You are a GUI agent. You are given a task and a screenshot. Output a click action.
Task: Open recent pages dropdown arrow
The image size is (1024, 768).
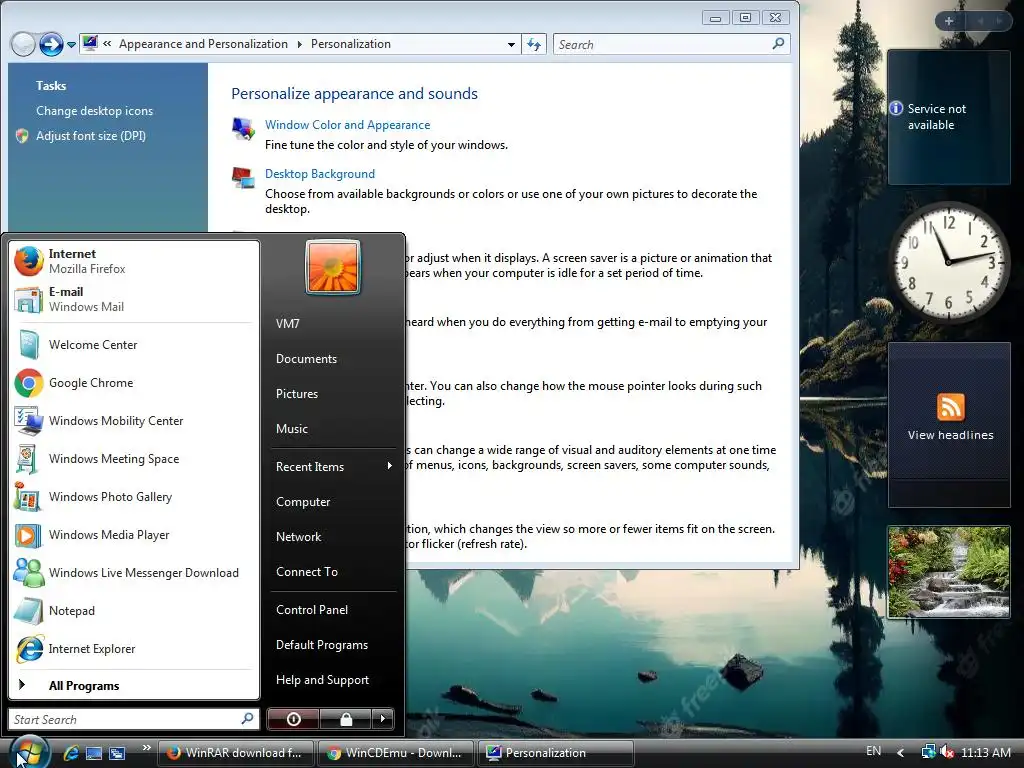[x=71, y=45]
